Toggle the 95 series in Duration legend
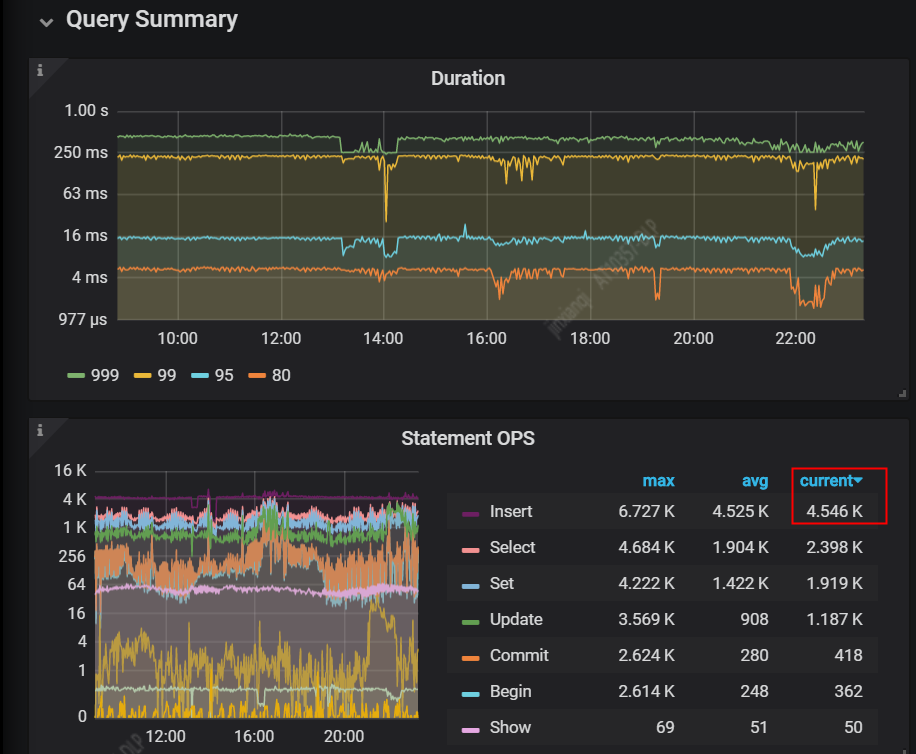This screenshot has height=754, width=916. (224, 375)
